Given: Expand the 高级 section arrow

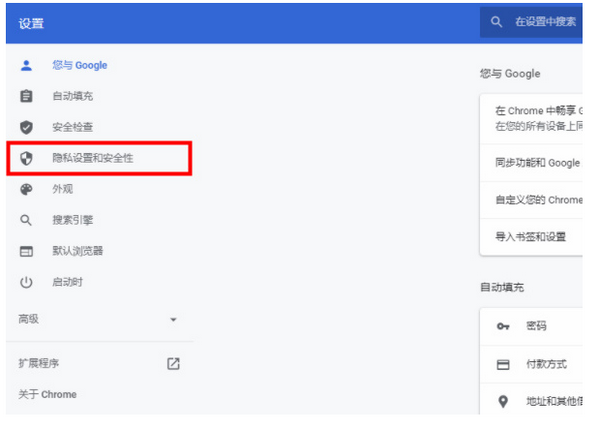Looking at the screenshot, I should 173,320.
